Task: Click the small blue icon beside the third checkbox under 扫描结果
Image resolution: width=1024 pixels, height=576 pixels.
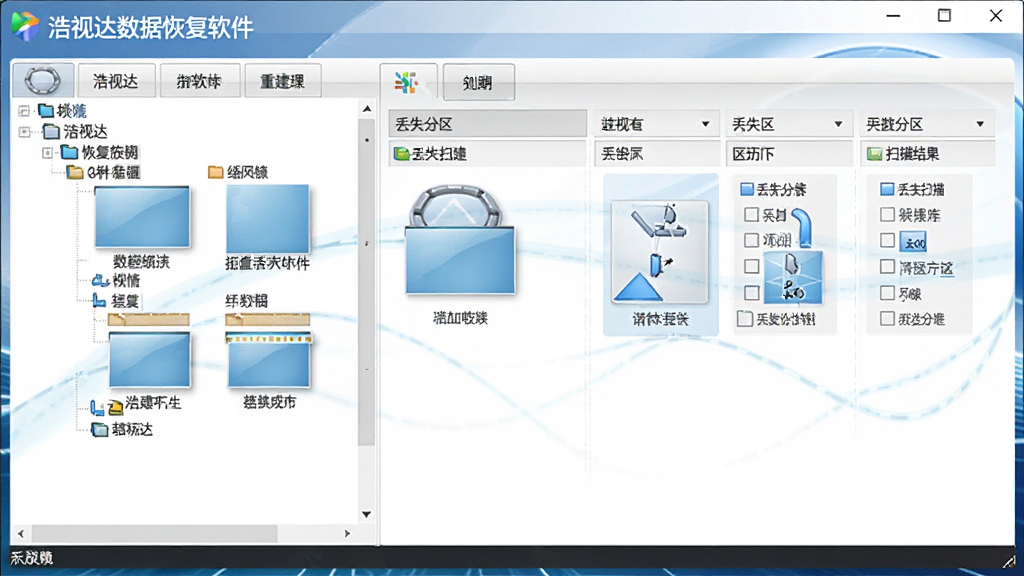Action: [x=913, y=242]
